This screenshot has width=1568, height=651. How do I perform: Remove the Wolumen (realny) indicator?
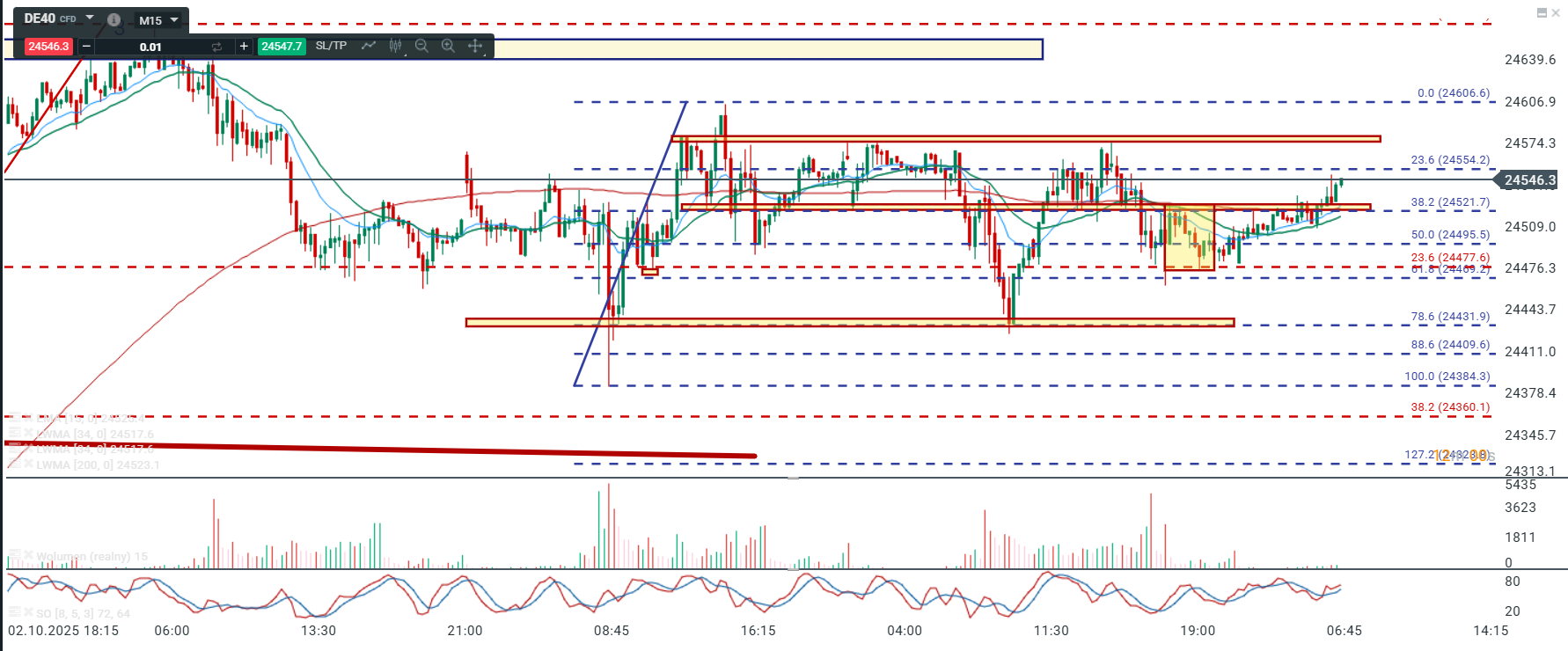click(x=28, y=556)
